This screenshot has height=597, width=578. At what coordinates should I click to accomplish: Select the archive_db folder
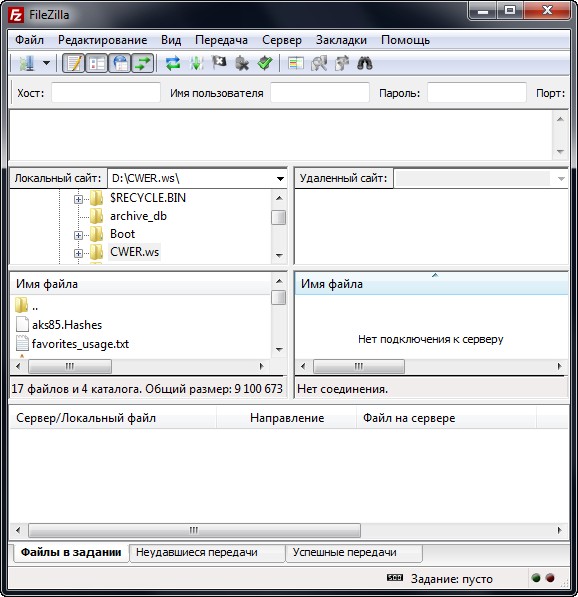point(138,216)
